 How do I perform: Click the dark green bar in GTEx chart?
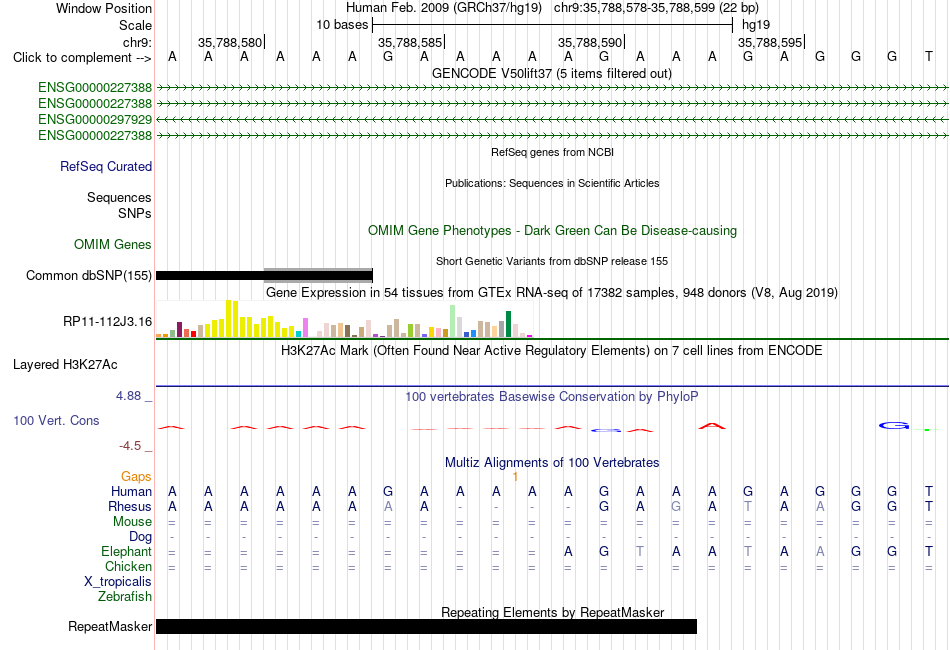click(509, 324)
